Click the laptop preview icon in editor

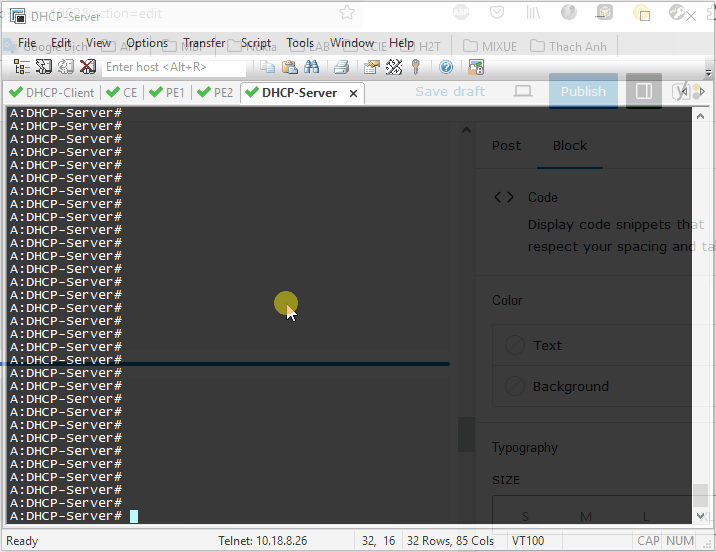click(x=522, y=91)
